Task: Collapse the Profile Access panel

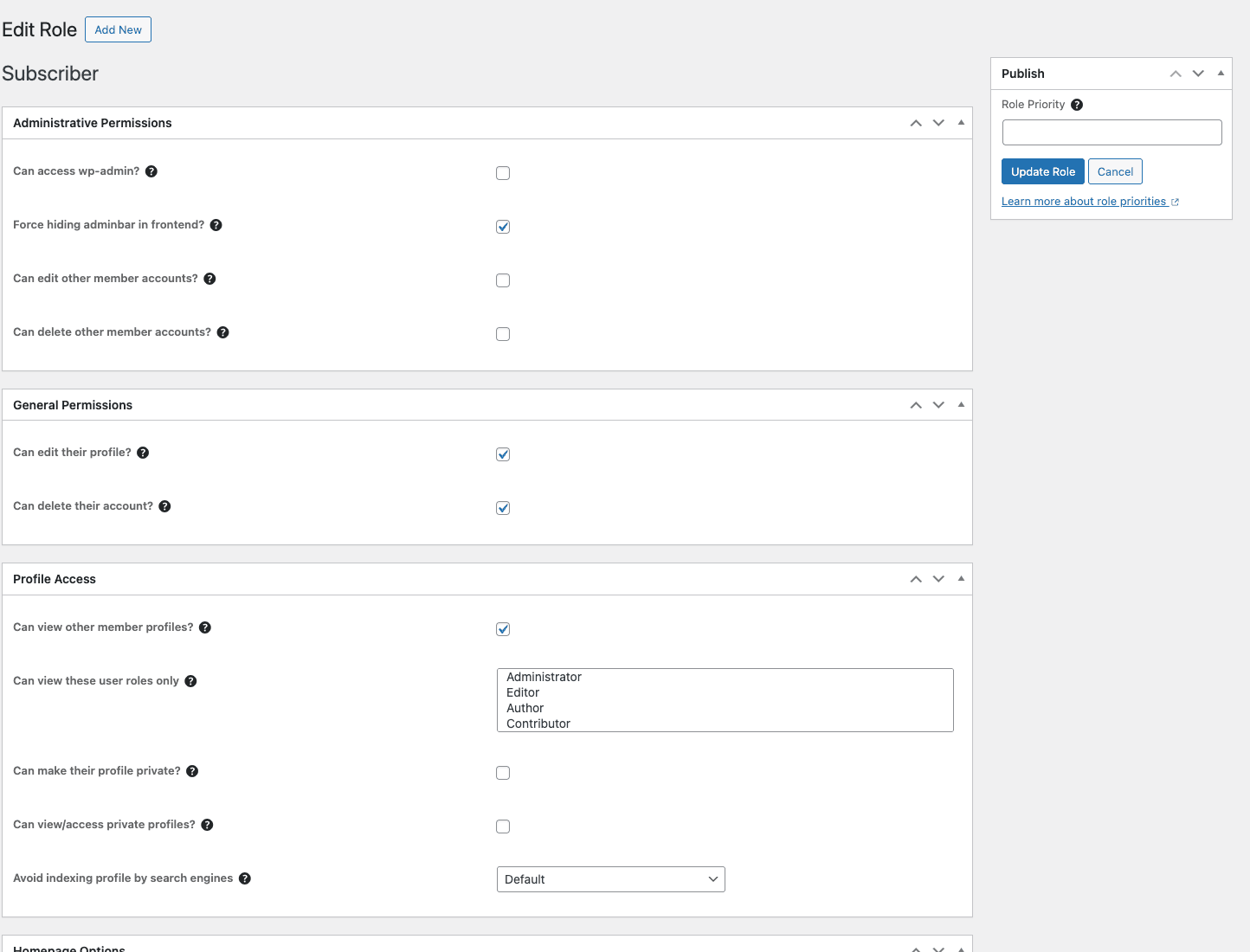Action: point(961,579)
